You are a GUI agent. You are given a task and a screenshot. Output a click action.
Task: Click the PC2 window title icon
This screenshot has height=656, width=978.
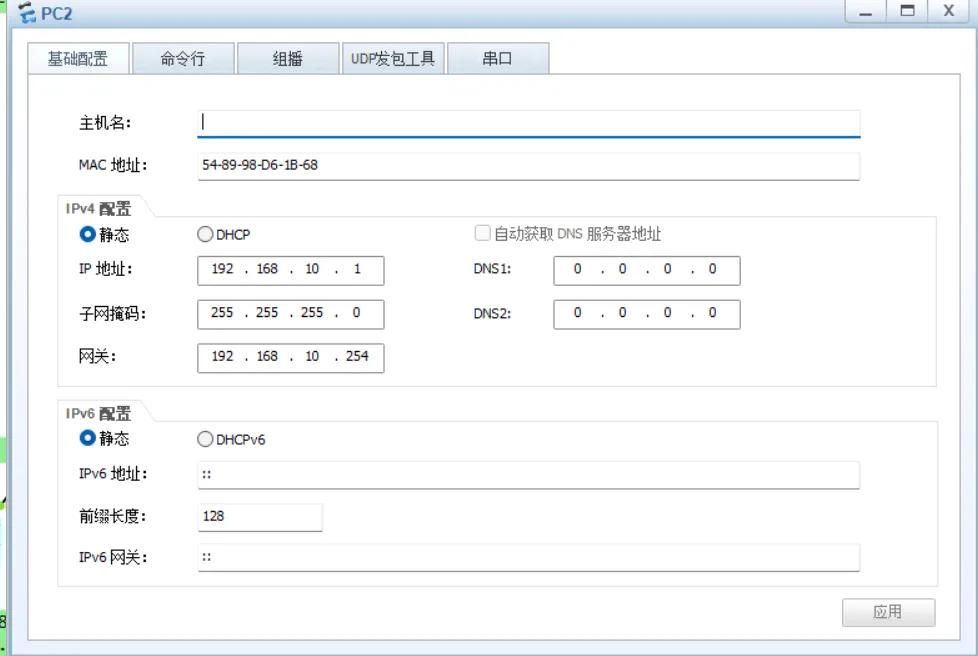27,12
